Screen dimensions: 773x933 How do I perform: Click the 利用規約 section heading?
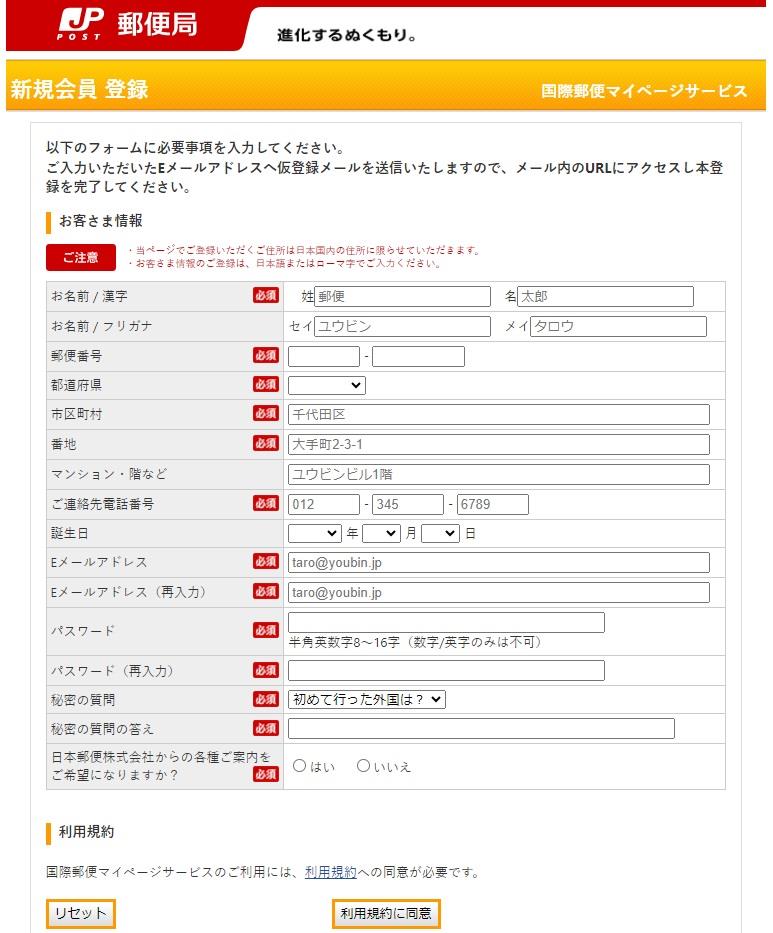coord(86,832)
